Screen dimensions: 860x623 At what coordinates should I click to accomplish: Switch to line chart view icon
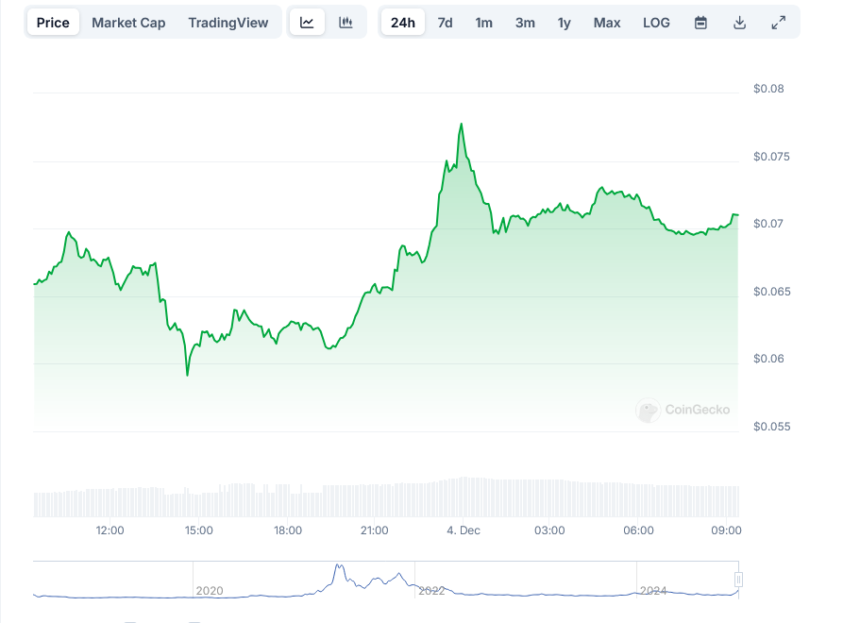(307, 23)
